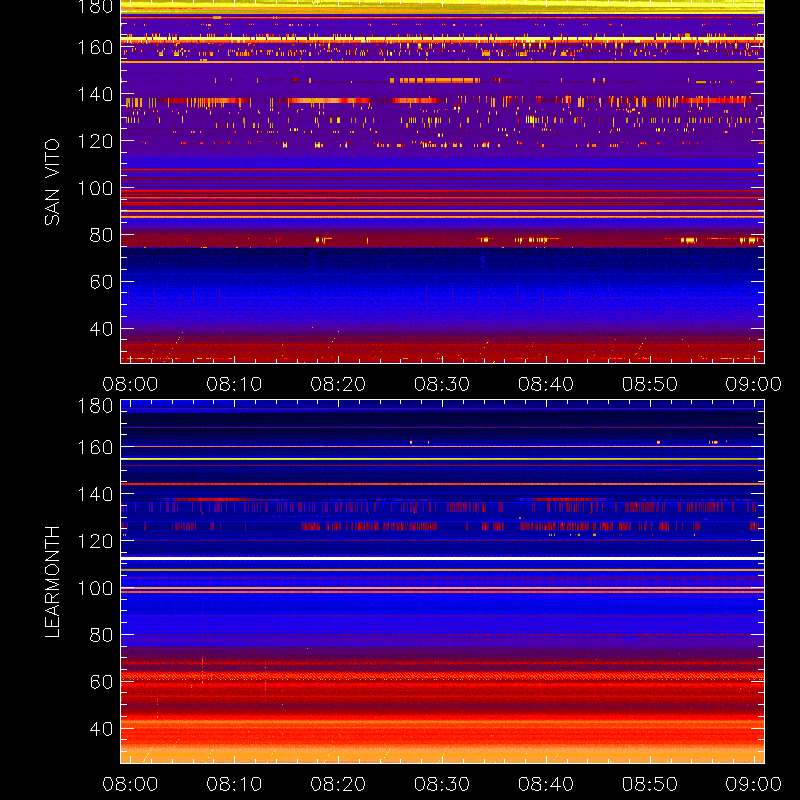The image size is (800, 800).
Task: Choose the 09:00 time label under Learmonth plot
Action: [754, 784]
